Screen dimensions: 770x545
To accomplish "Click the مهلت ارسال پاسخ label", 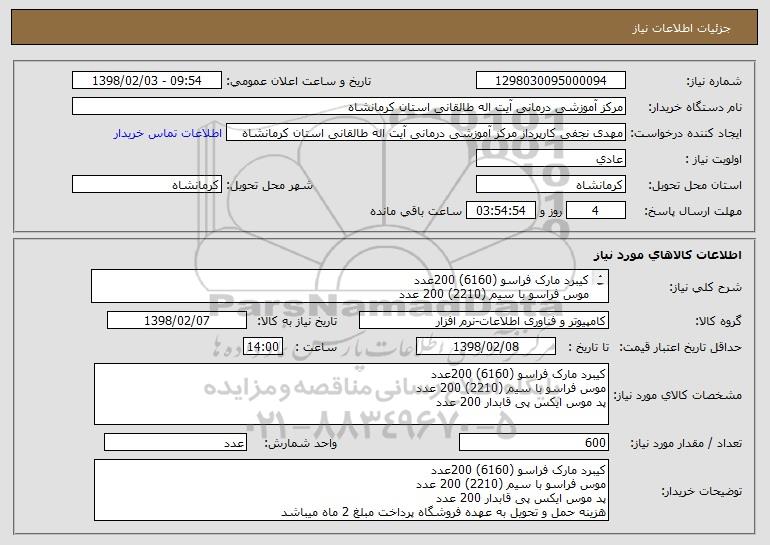I will coord(693,212).
